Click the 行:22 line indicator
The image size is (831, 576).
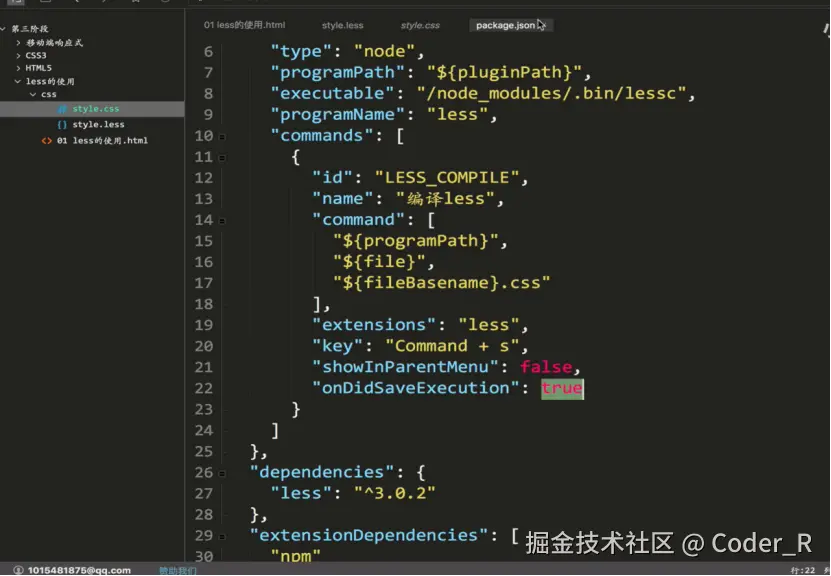[x=802, y=571]
